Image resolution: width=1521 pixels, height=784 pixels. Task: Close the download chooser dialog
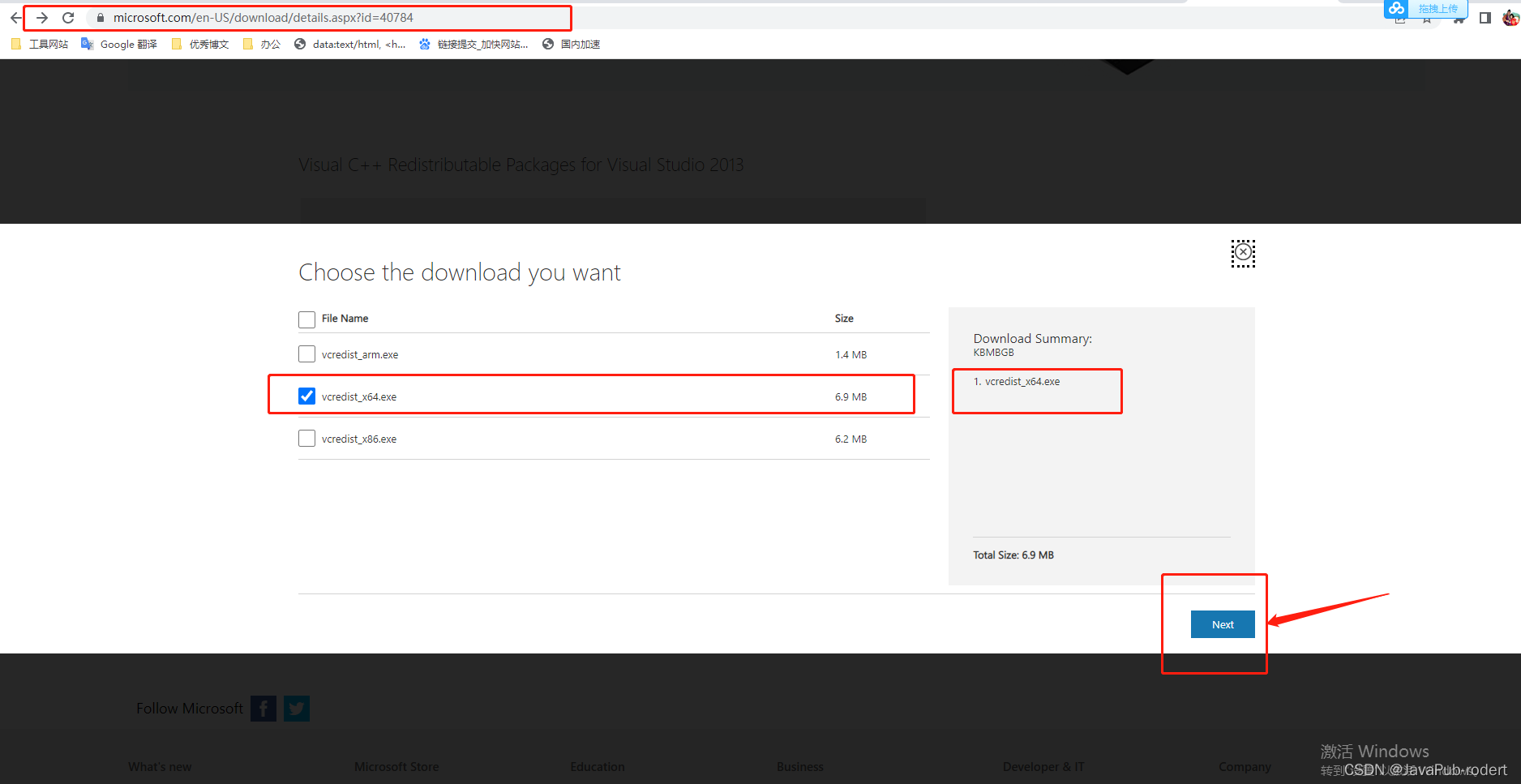tap(1243, 253)
